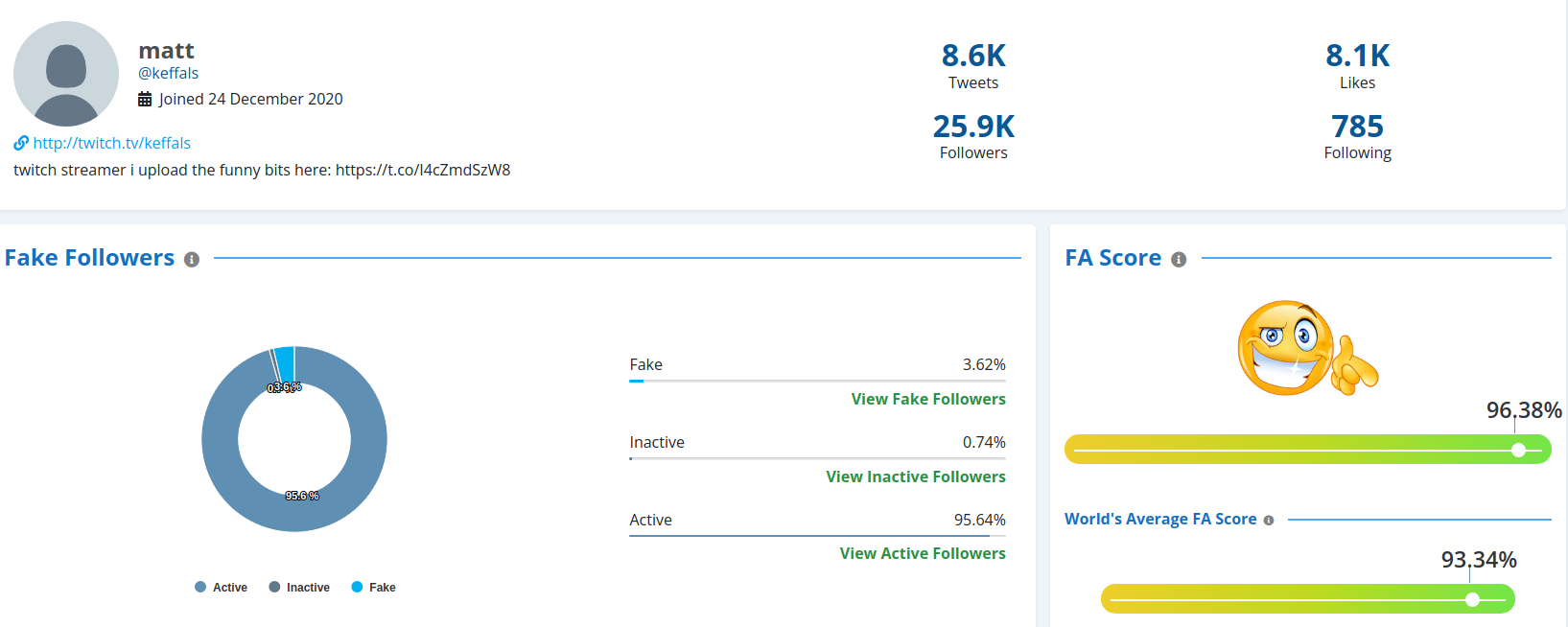
Task: Open View Inactive Followers link
Action: pyautogui.click(x=915, y=476)
